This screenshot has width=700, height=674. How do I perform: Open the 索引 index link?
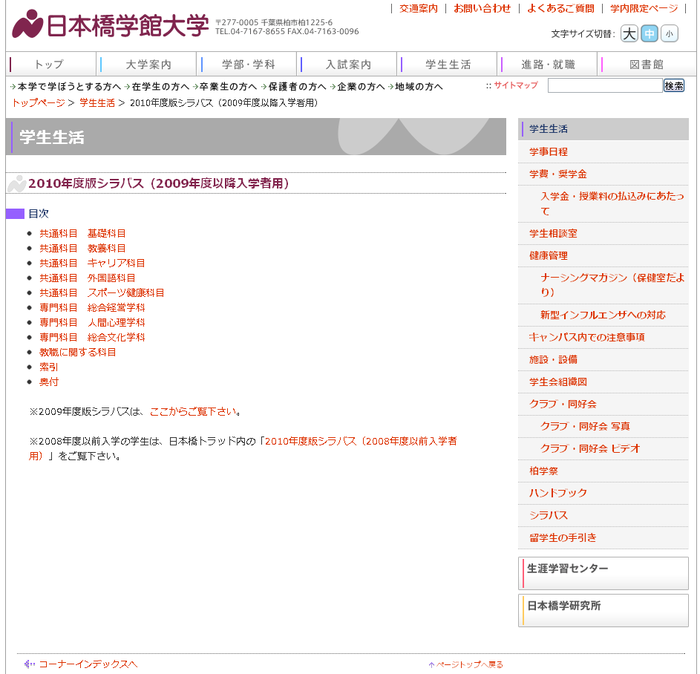[49, 367]
